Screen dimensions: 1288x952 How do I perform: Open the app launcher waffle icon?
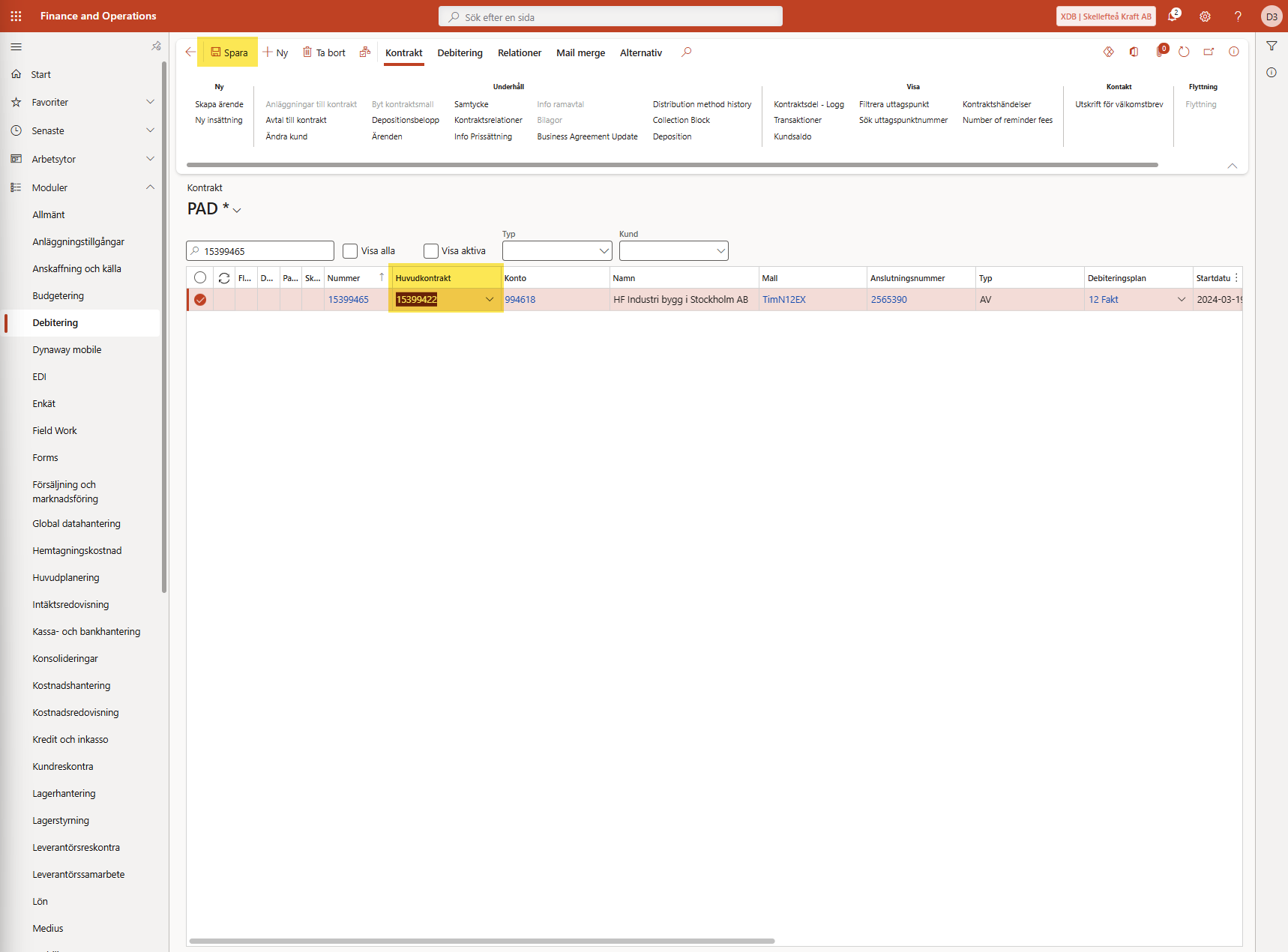(16, 16)
